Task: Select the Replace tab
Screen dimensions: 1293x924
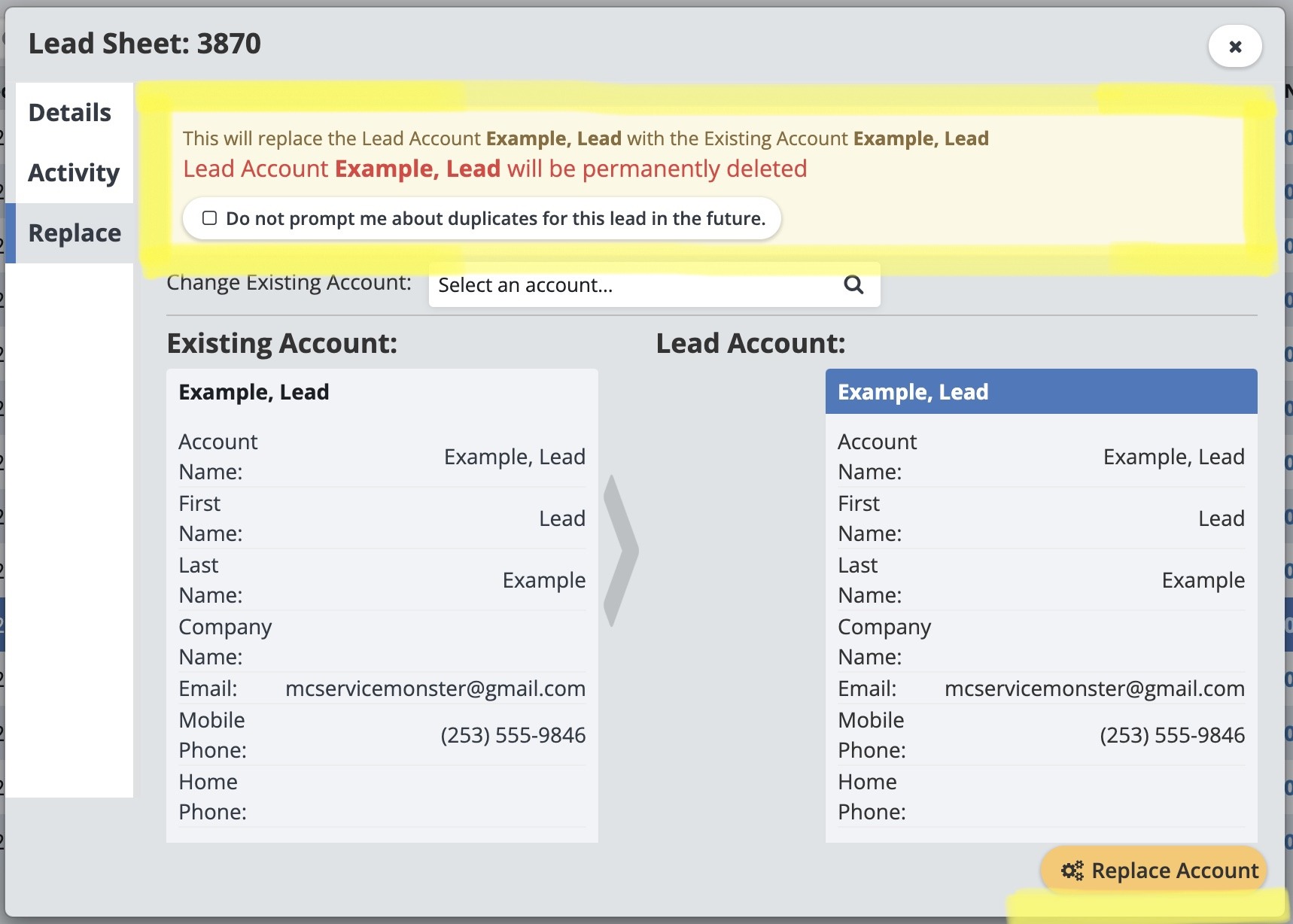Action: 75,233
